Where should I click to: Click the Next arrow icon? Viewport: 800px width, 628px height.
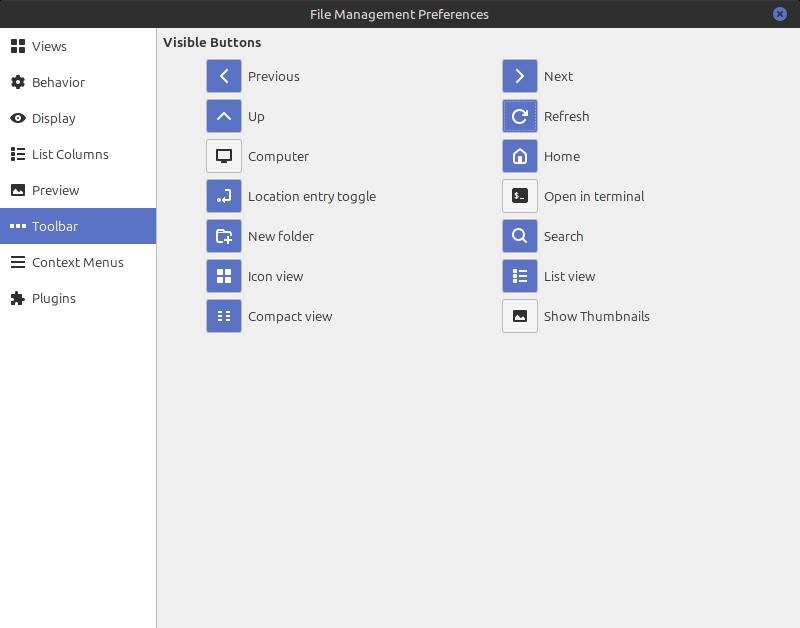tap(519, 76)
